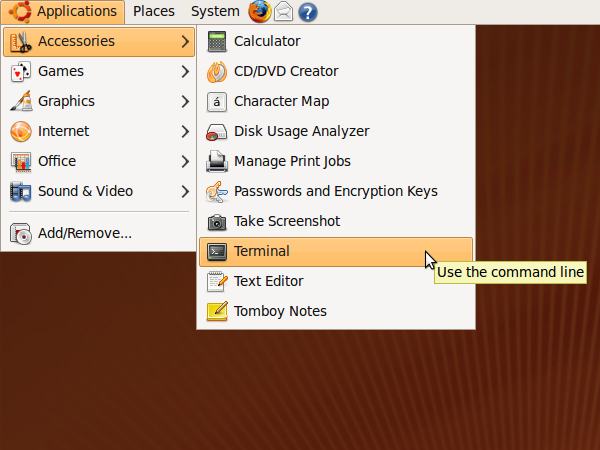Open Disk Usage Analyzer entry
The image size is (600, 450).
(x=336, y=131)
